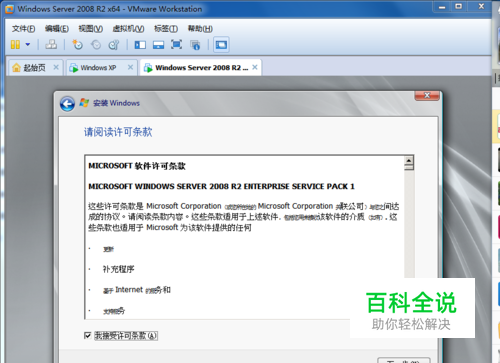Click the license text scroll up arrow
The width and height of the screenshot is (500, 363).
point(409,161)
